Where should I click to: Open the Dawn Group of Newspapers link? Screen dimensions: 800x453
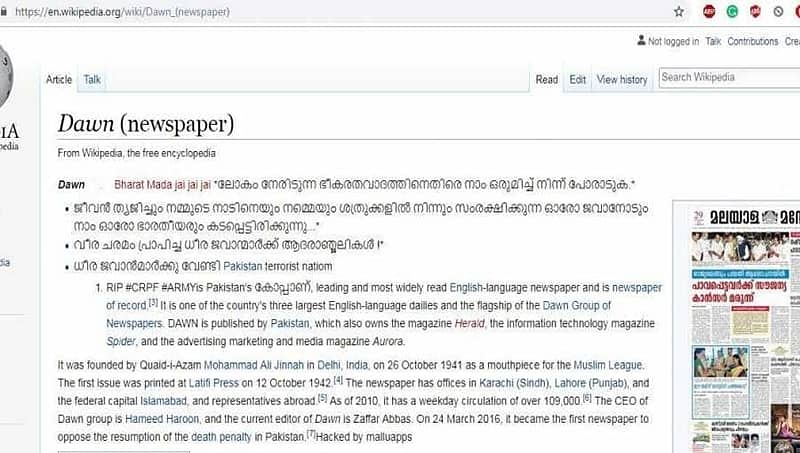tap(358, 314)
